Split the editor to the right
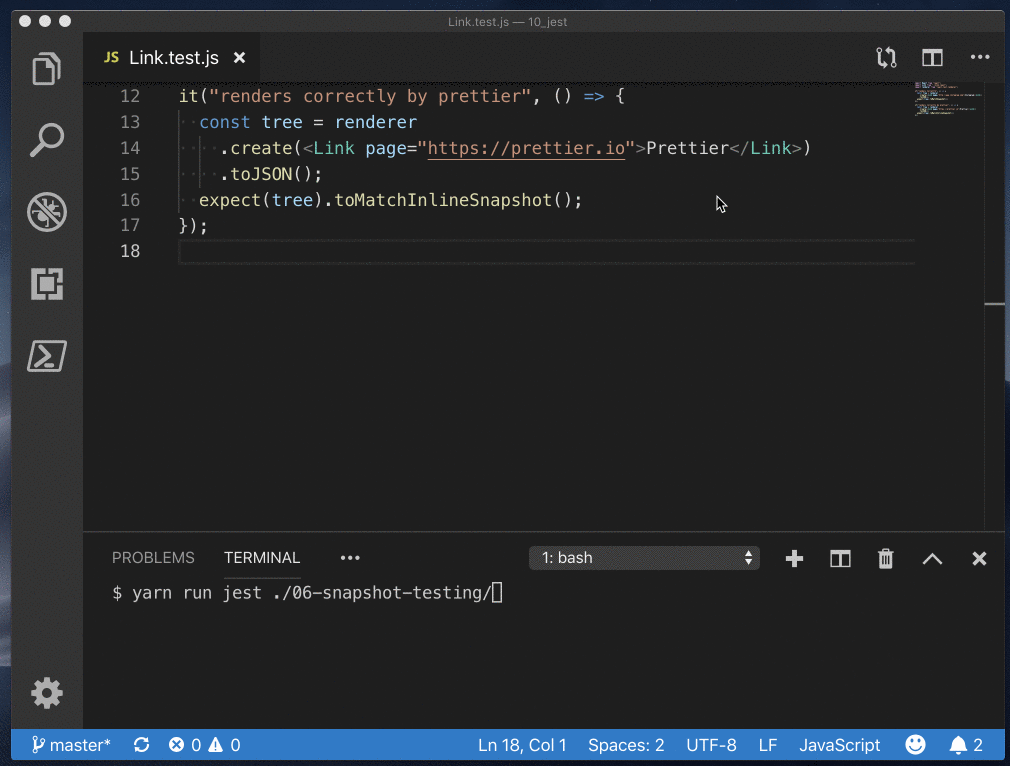 (x=932, y=58)
